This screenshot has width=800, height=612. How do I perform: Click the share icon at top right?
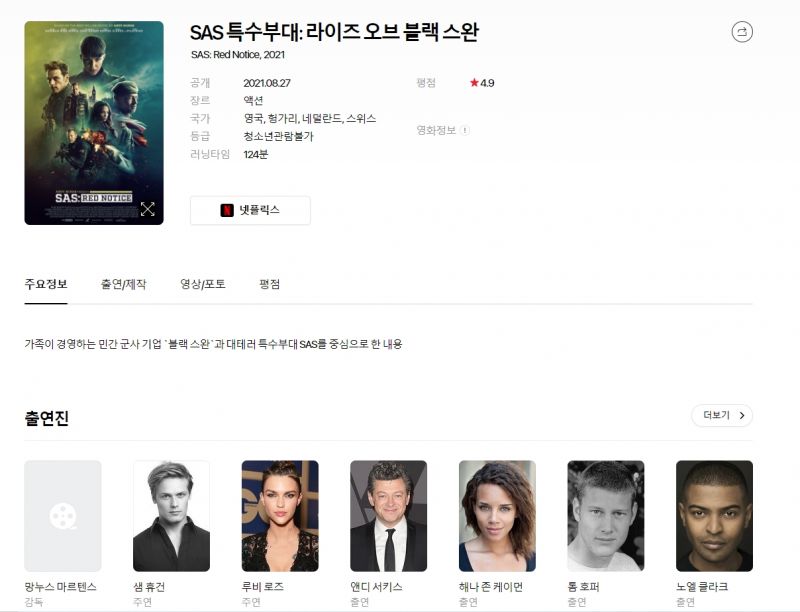(742, 32)
